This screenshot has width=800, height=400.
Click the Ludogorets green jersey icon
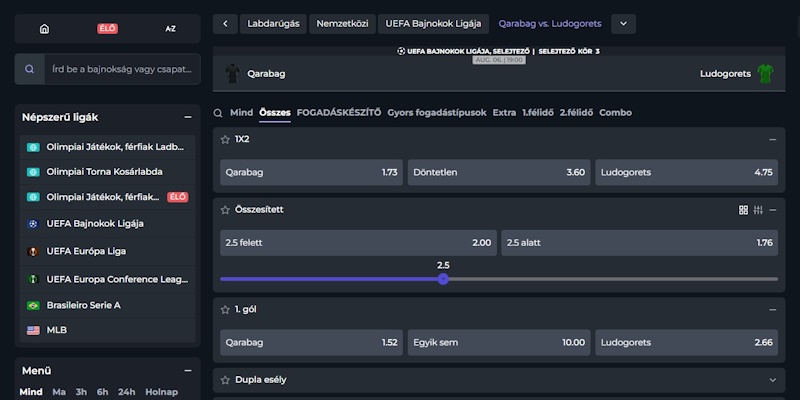click(765, 73)
